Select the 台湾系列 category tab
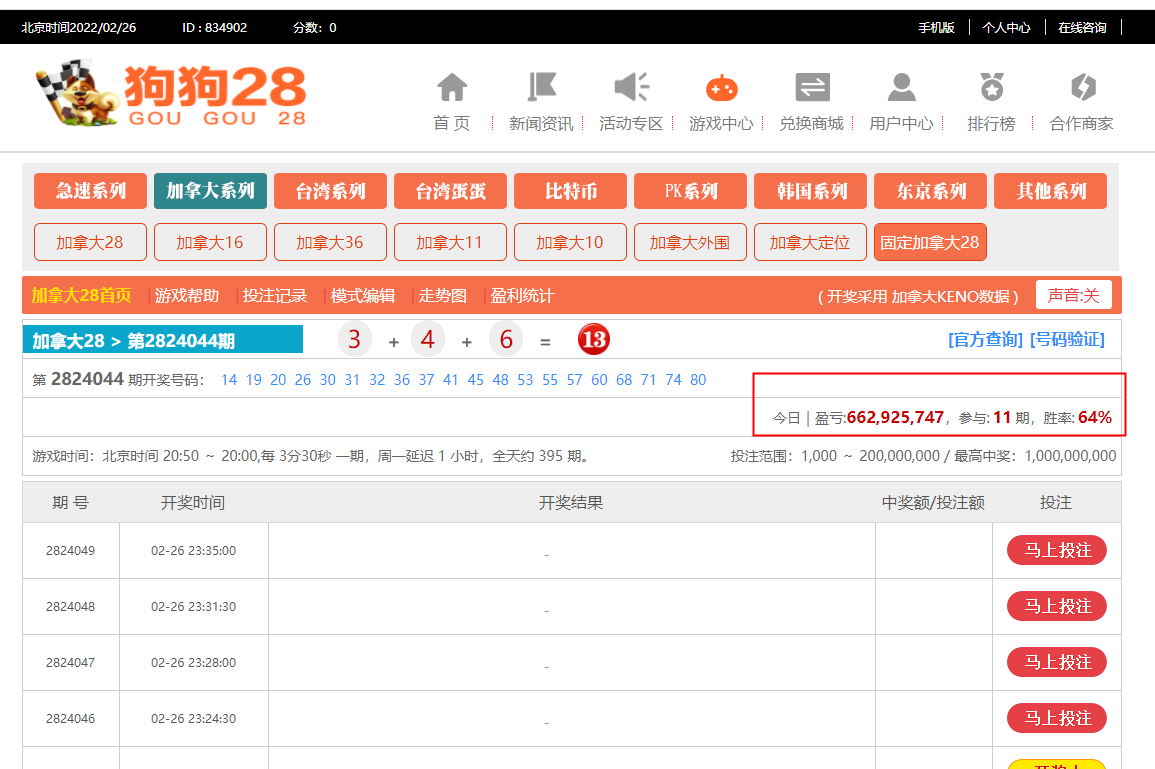Screen dimensions: 1155x769 [330, 191]
